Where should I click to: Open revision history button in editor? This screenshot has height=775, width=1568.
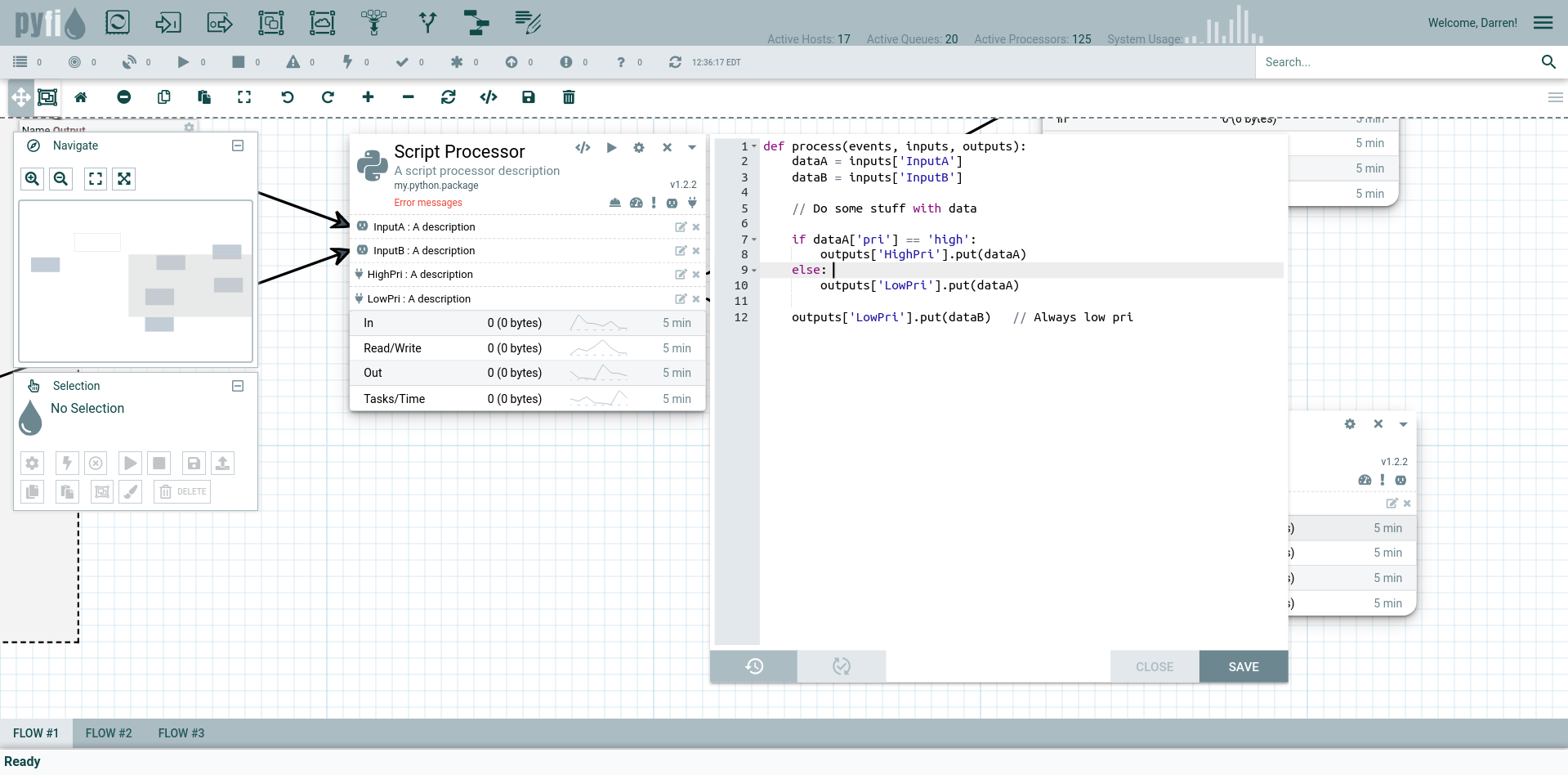point(753,666)
